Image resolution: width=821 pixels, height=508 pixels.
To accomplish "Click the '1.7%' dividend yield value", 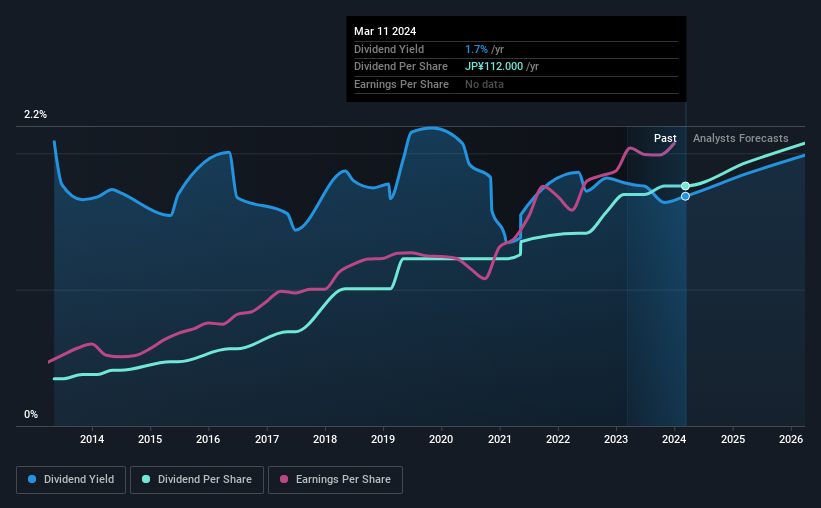I will click(x=476, y=49).
